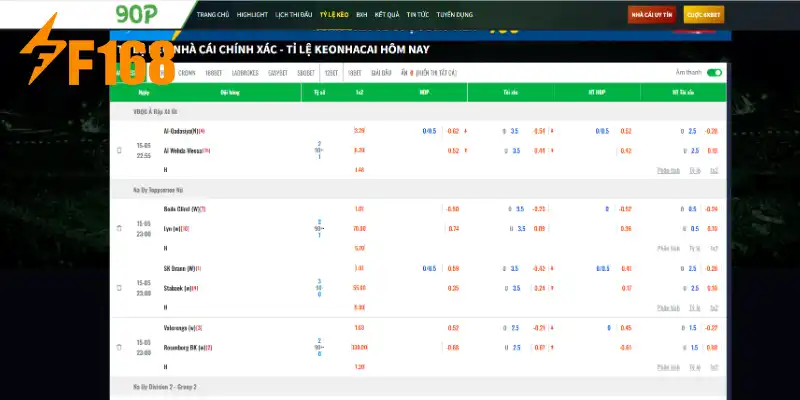Switch to the 12BET bookmaker tab
The width and height of the screenshot is (800, 400).
tap(331, 73)
